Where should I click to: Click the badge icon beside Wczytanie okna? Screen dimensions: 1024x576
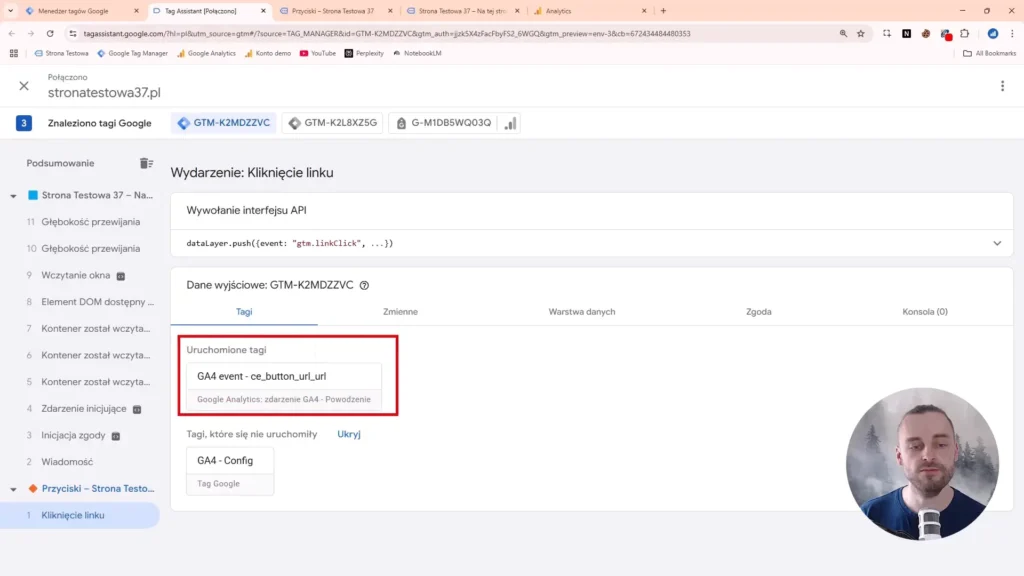pyautogui.click(x=121, y=276)
